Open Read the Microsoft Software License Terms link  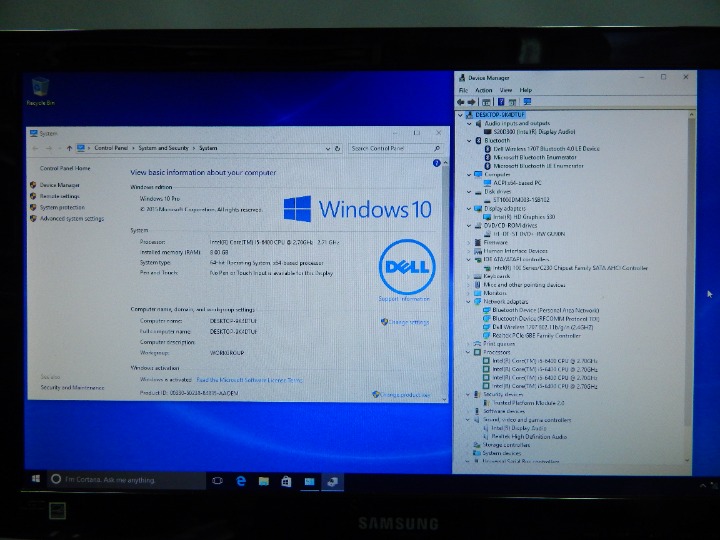click(249, 380)
